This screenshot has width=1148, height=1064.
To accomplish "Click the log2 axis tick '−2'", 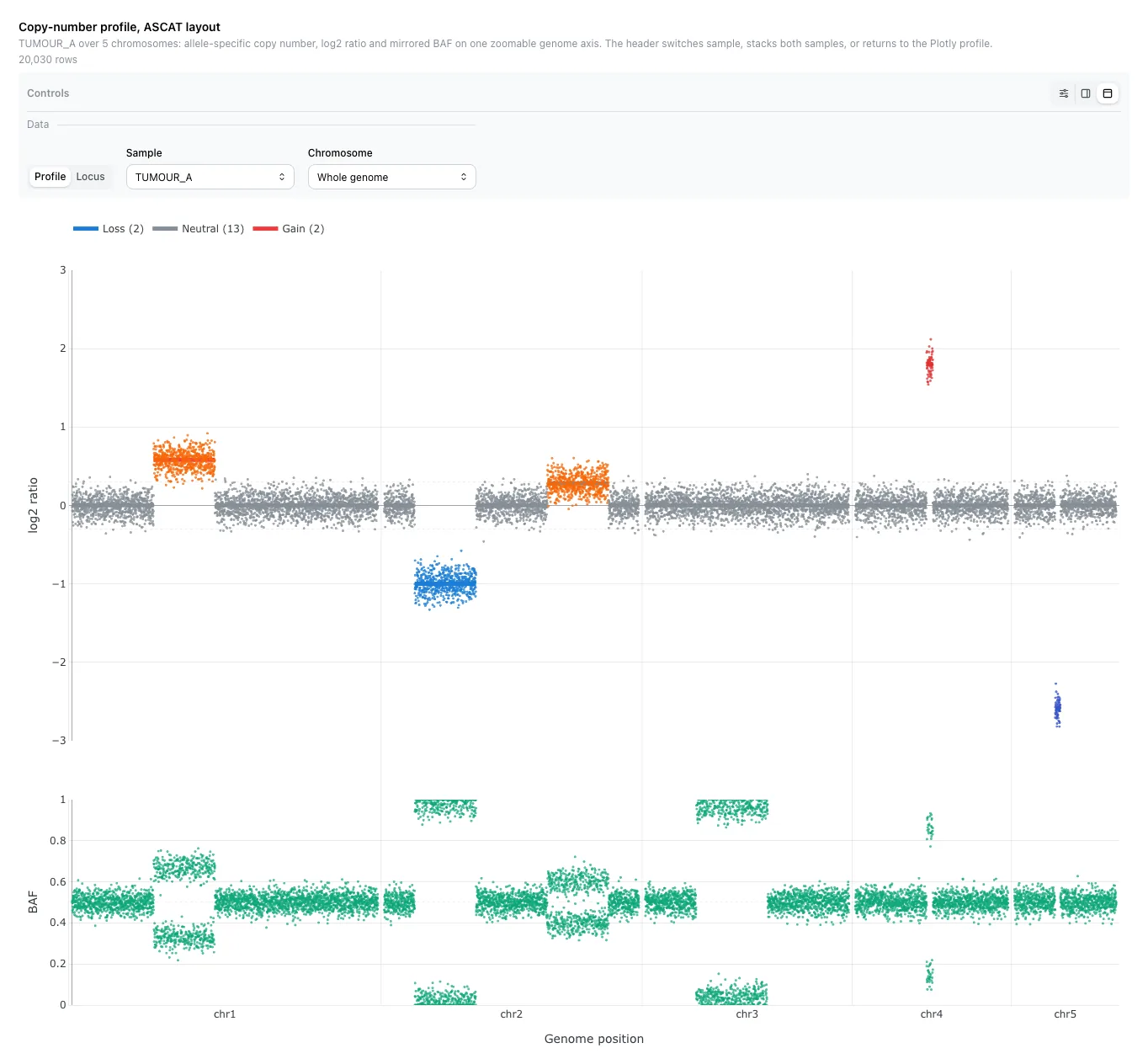I will pyautogui.click(x=58, y=662).
